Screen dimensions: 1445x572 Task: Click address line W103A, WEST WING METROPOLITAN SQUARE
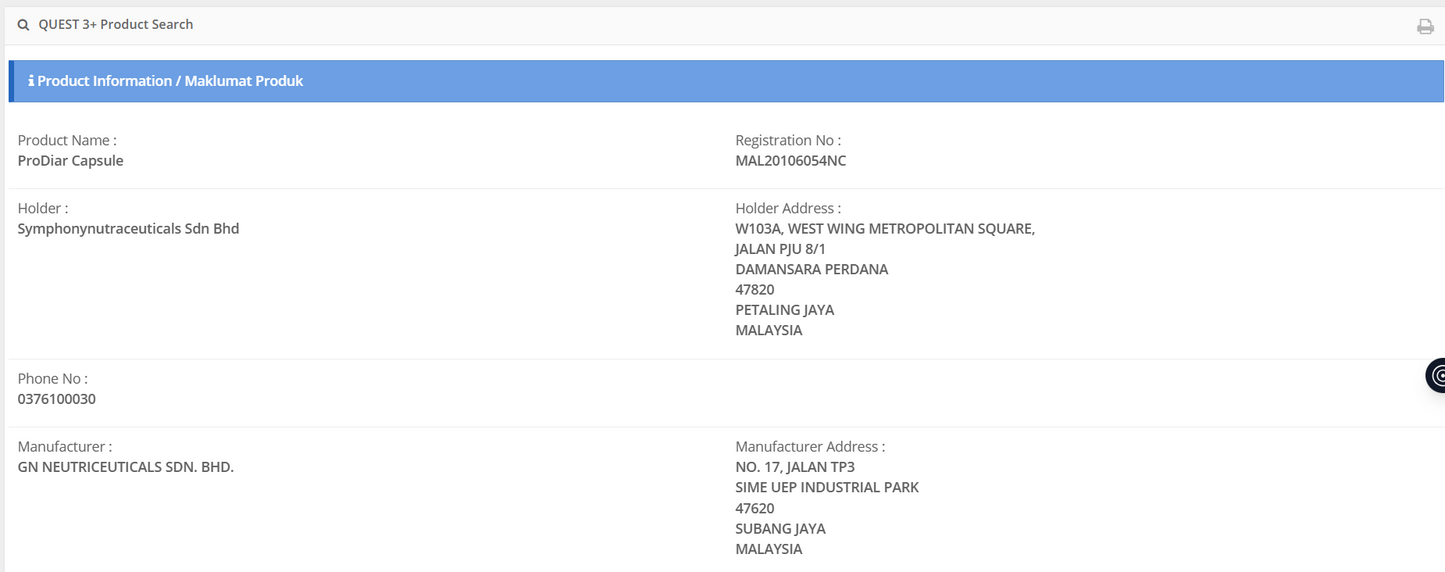[x=885, y=229]
